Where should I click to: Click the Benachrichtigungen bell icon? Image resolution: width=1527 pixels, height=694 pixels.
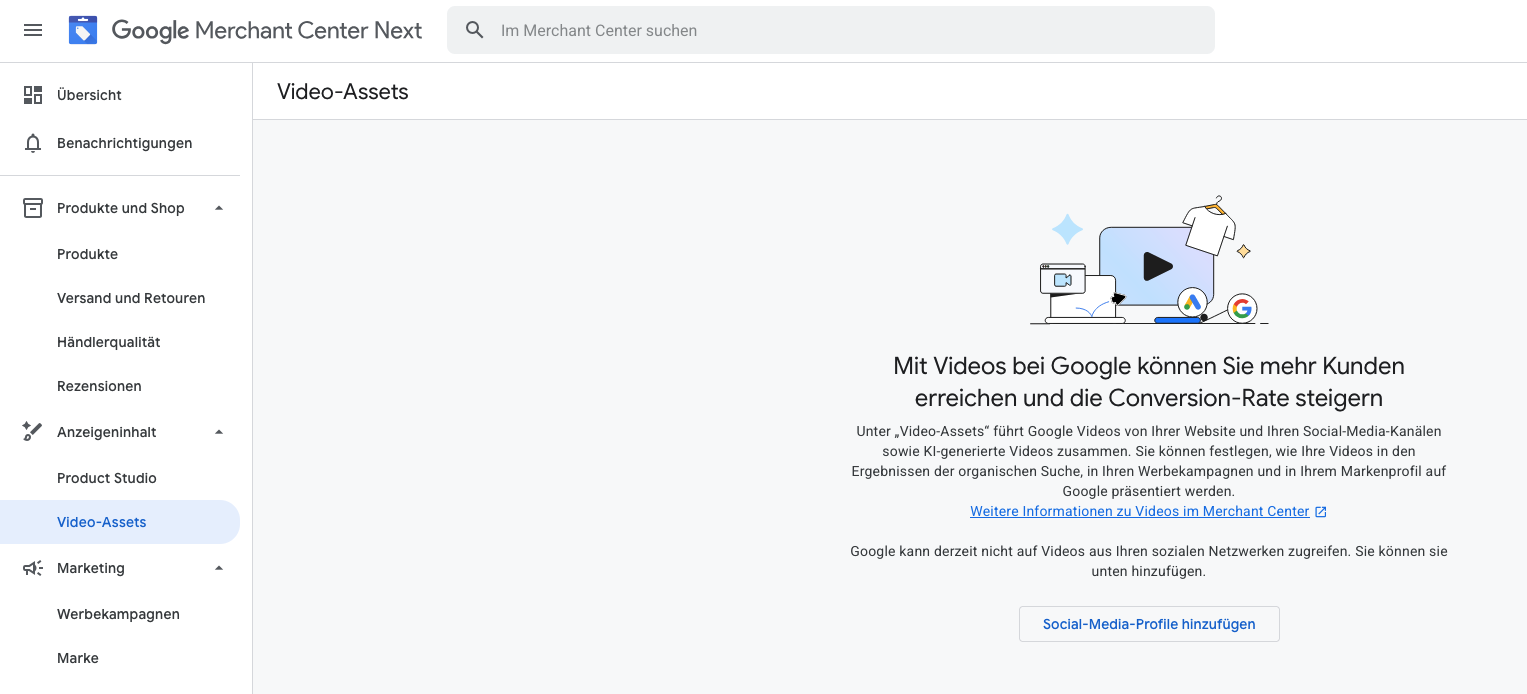(33, 143)
